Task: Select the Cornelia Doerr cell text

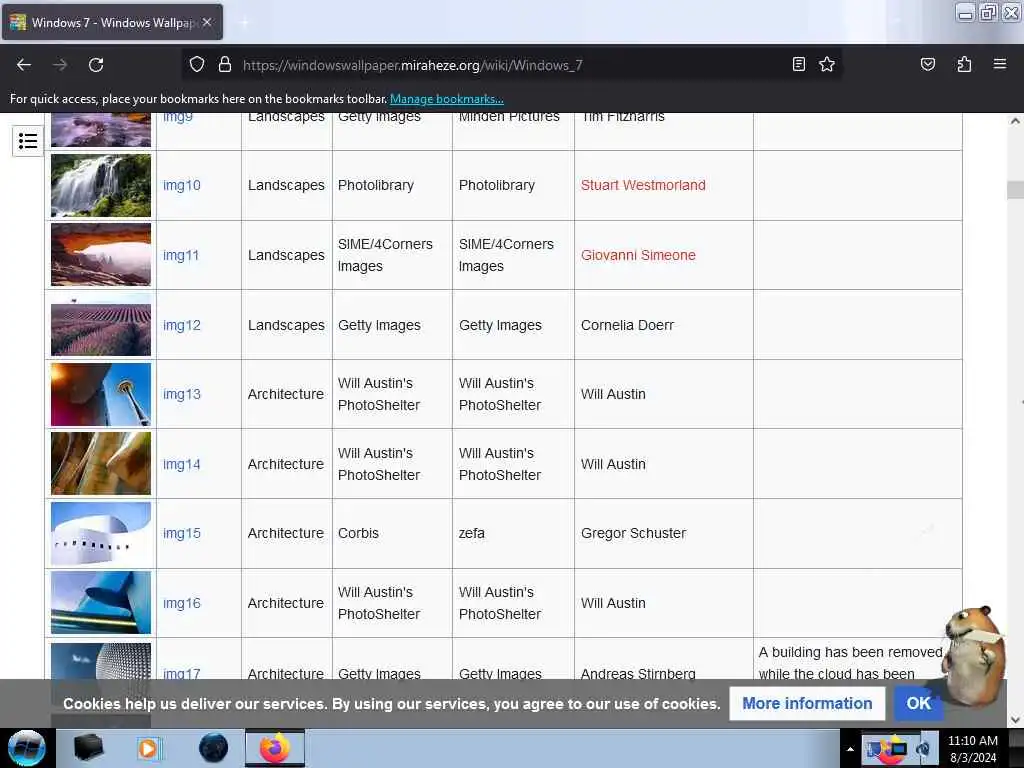Action: pyautogui.click(x=627, y=325)
